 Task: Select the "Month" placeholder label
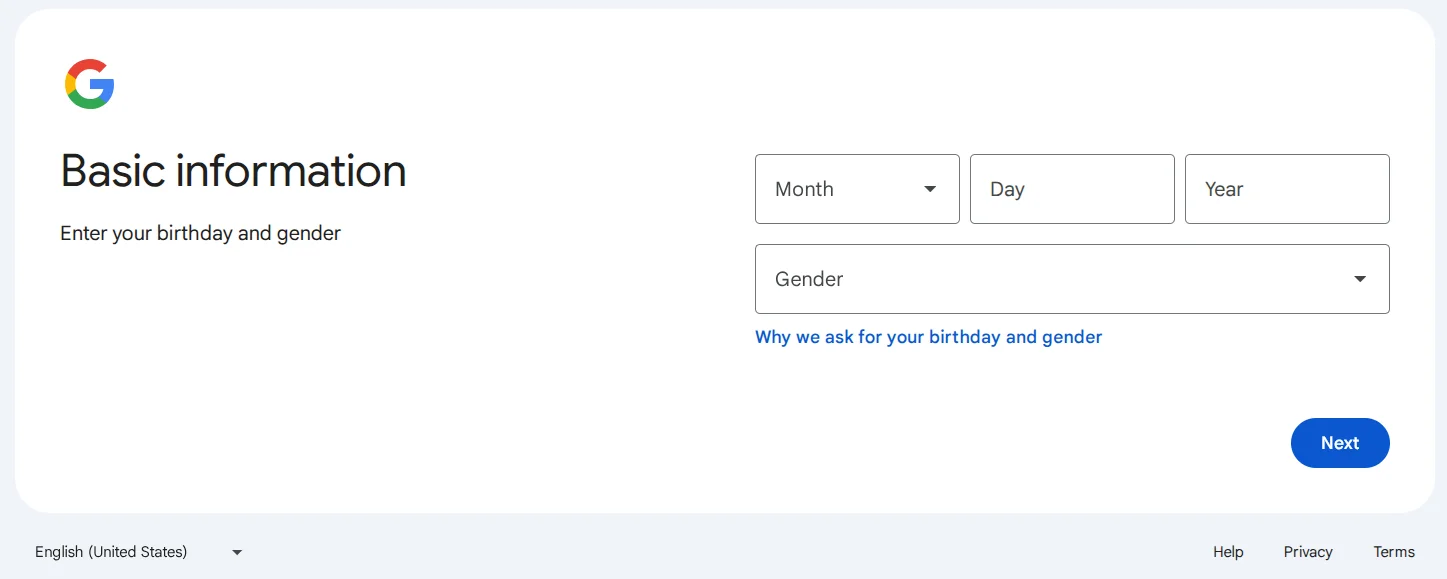point(804,189)
